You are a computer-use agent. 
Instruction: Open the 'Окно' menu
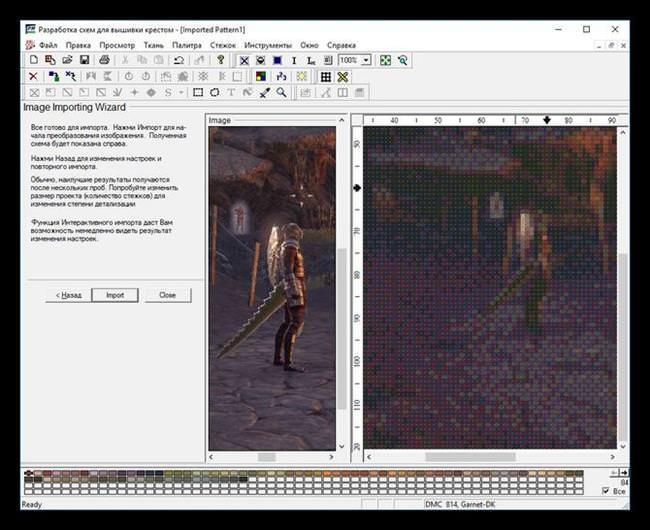point(309,45)
